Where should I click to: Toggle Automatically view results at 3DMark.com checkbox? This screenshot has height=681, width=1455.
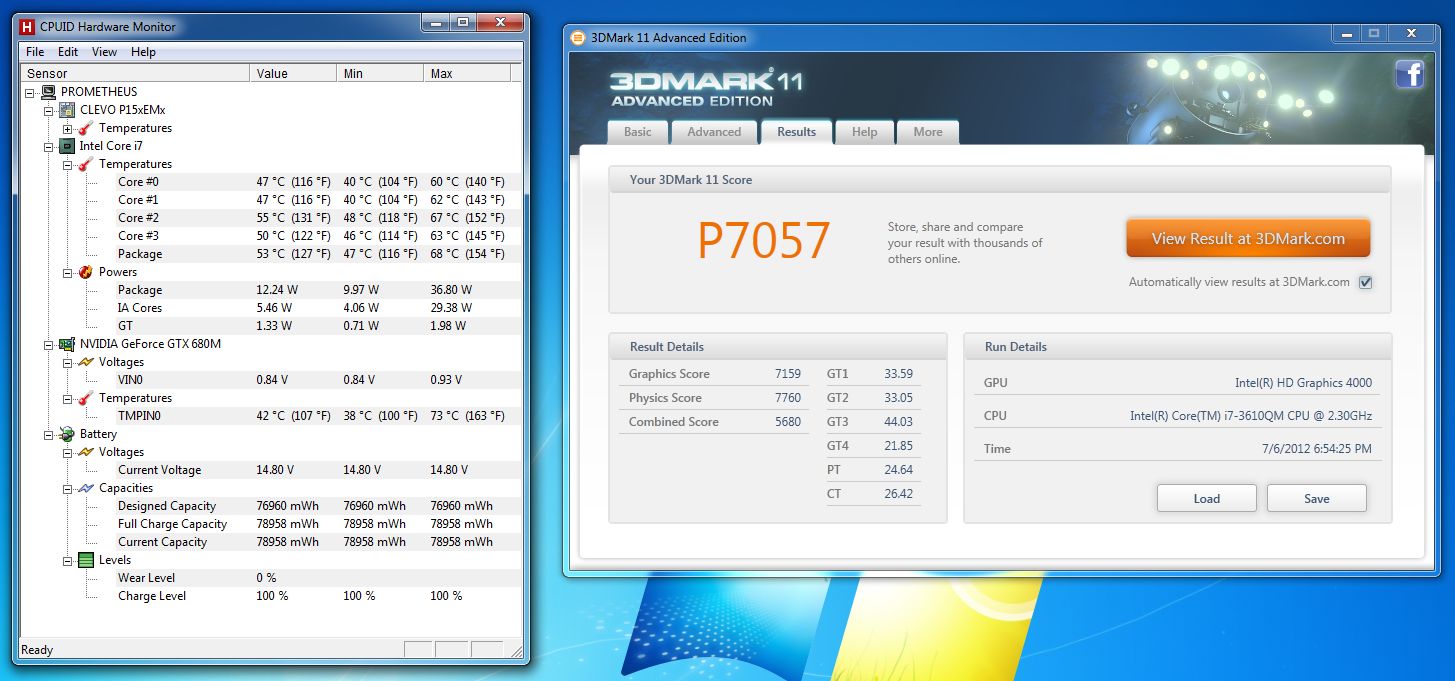click(x=1366, y=282)
